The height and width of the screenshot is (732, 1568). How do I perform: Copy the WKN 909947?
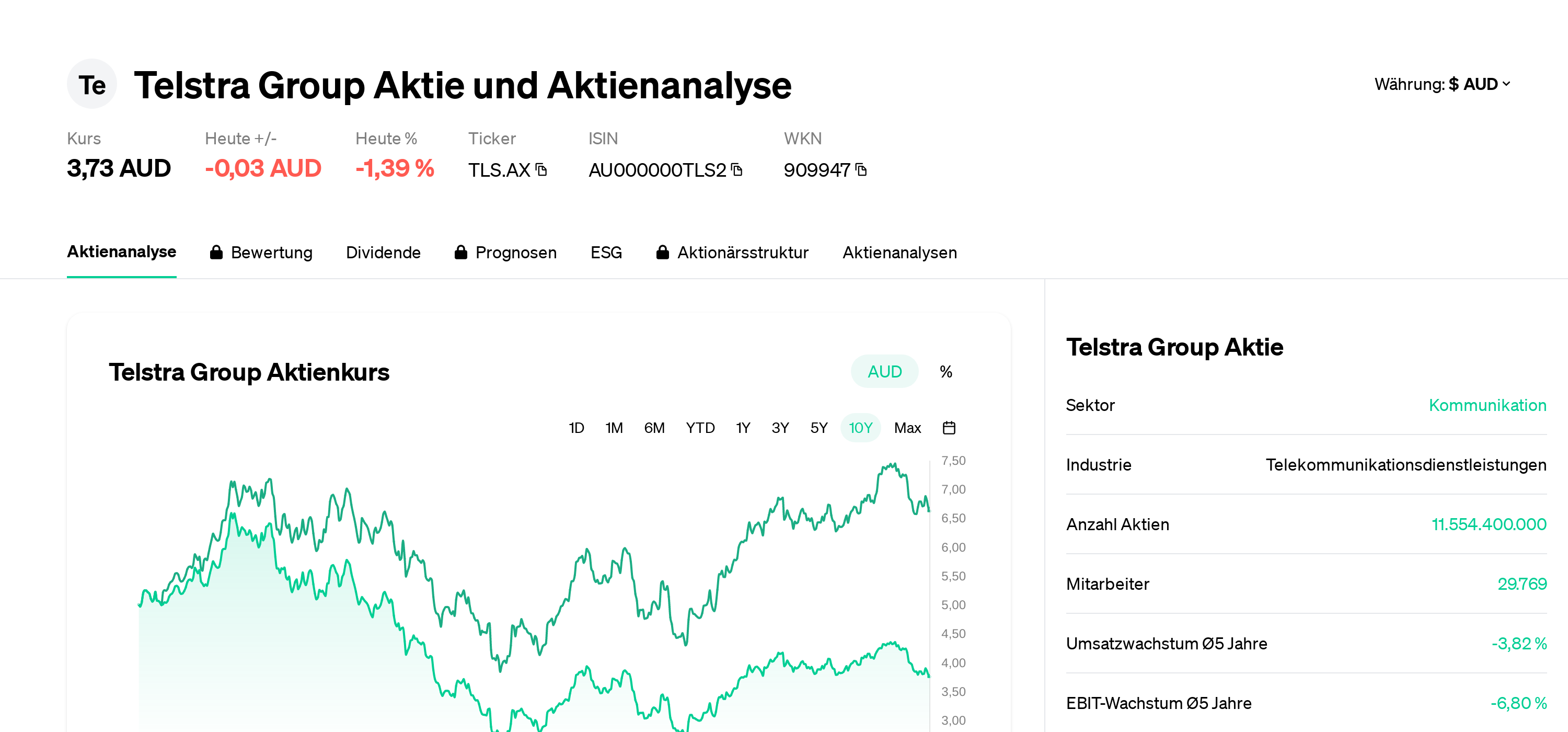[x=861, y=170]
